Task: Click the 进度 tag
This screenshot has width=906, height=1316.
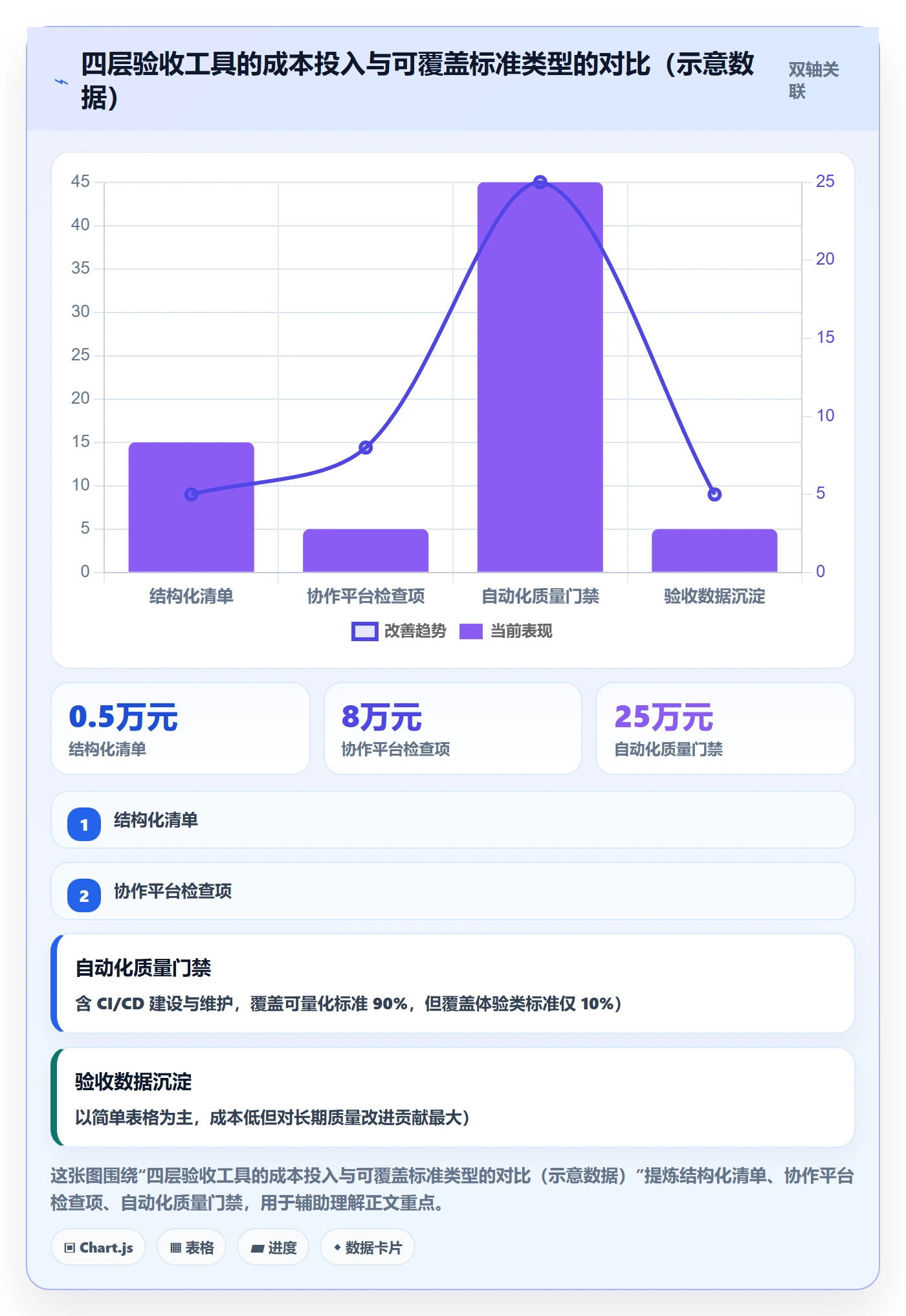Action: coord(273,1247)
